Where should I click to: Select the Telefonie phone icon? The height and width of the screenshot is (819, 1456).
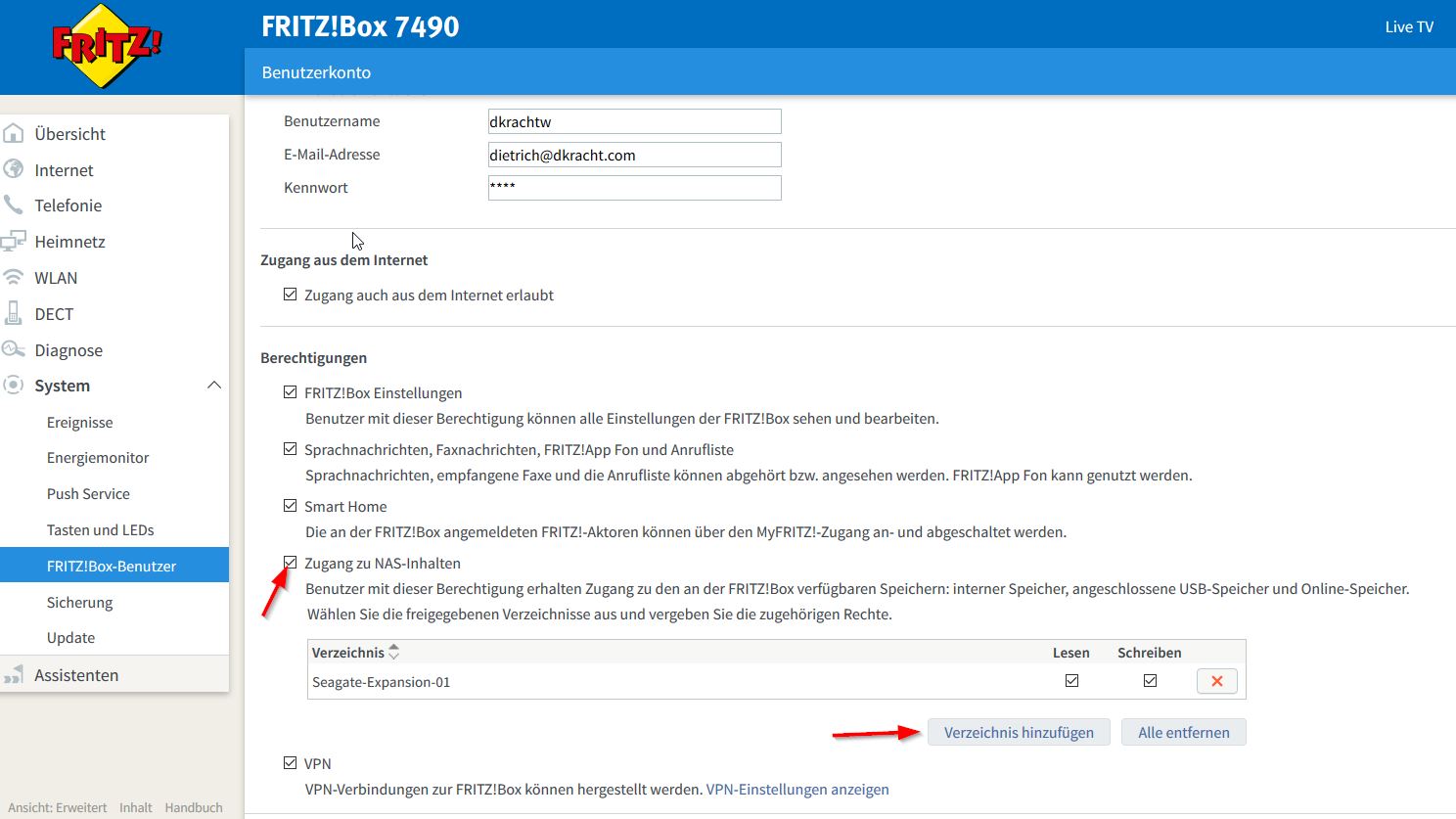coord(14,205)
